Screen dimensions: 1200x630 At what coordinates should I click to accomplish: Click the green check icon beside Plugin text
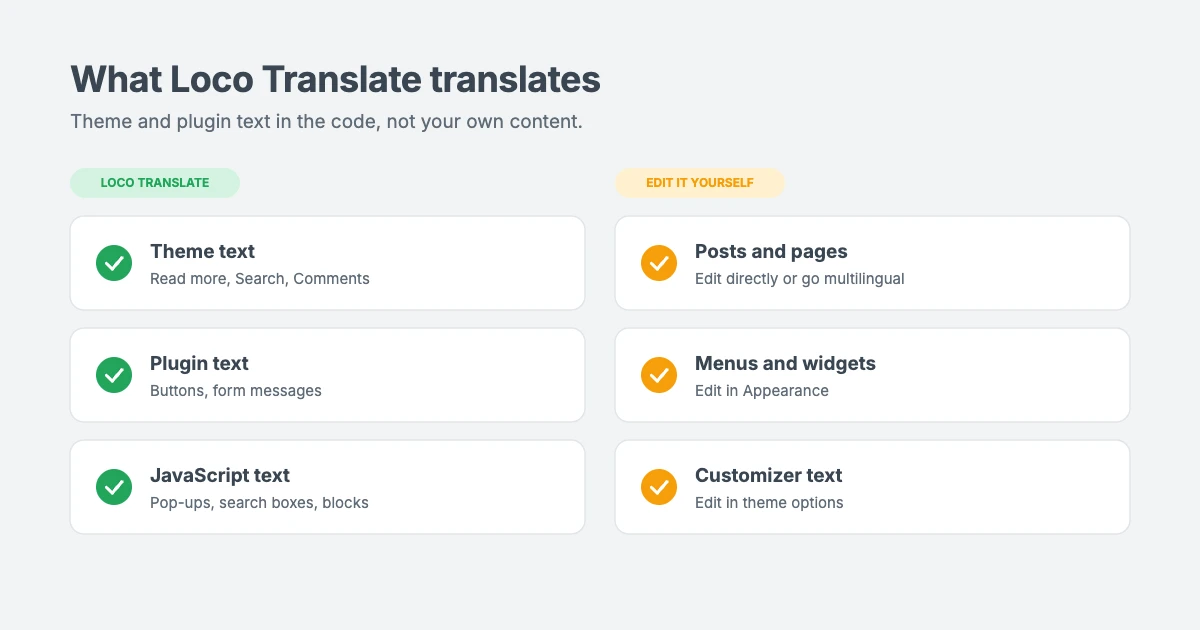click(x=114, y=375)
